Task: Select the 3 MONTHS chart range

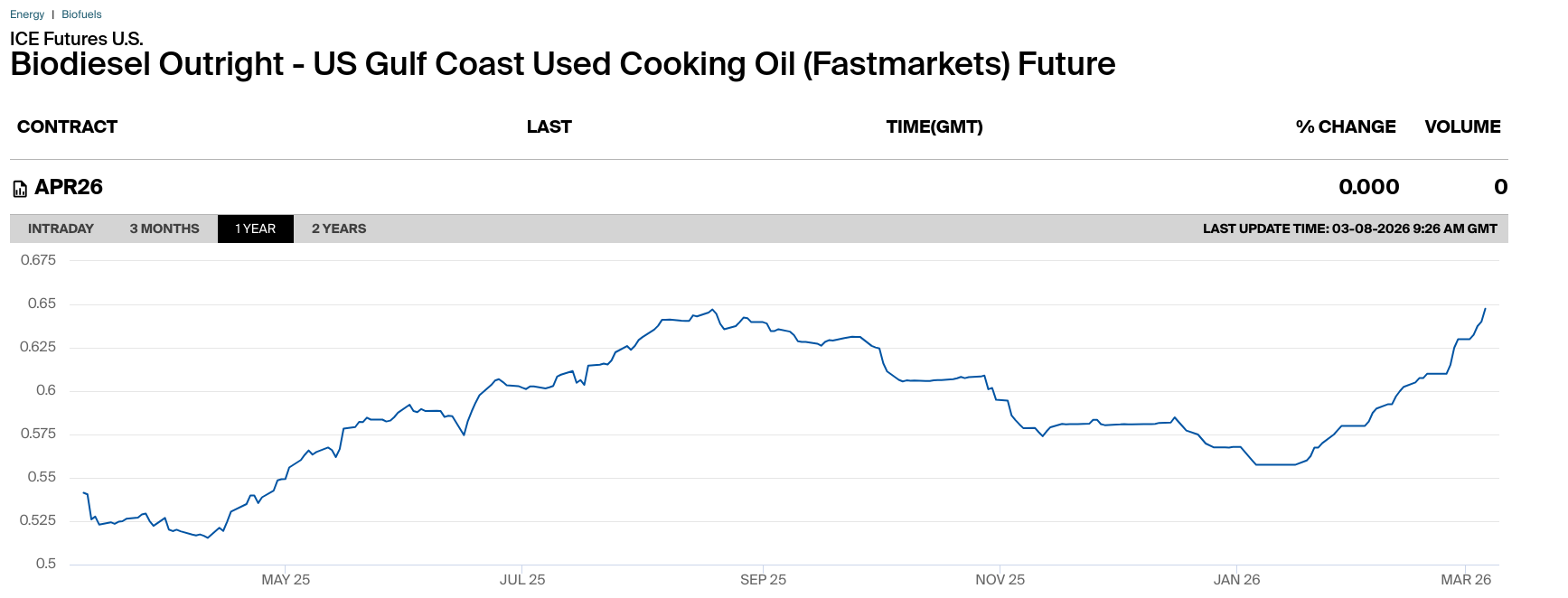Action: coord(164,229)
